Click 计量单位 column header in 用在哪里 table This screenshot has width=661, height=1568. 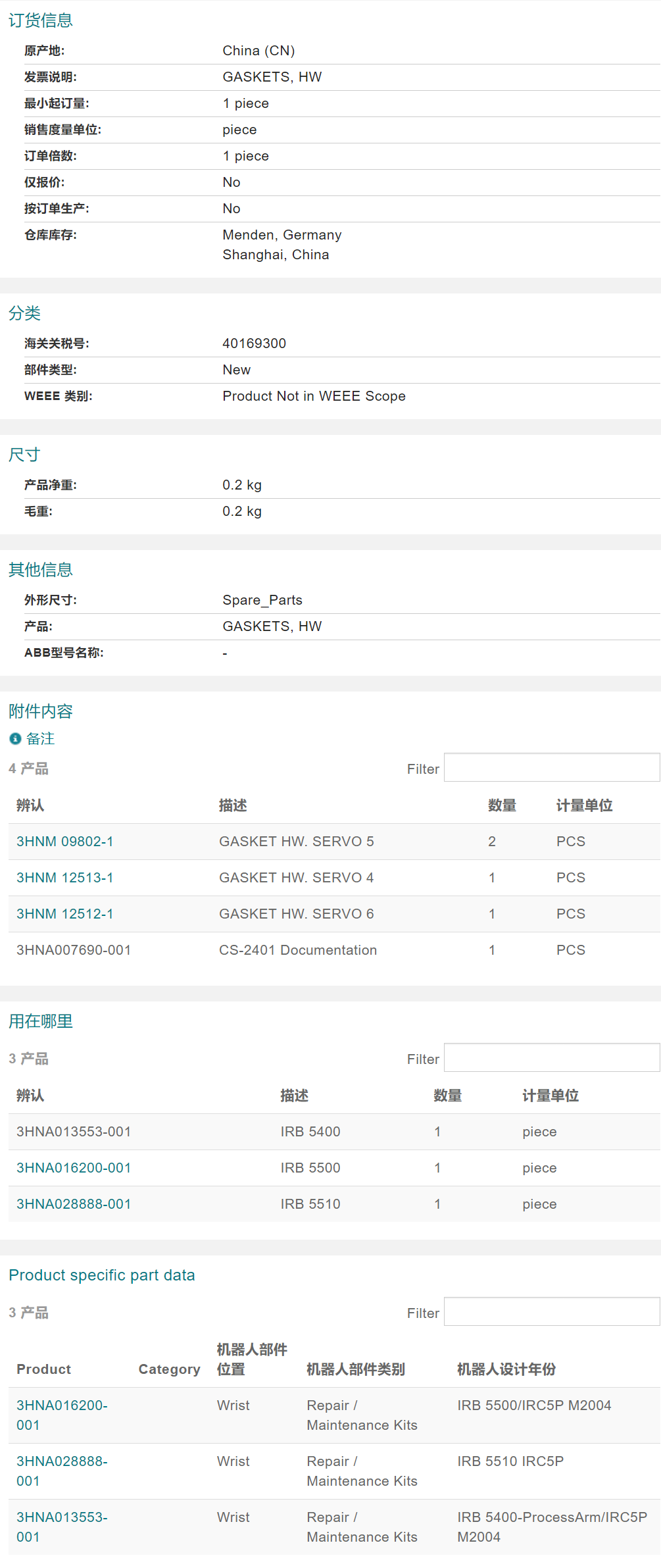551,1096
